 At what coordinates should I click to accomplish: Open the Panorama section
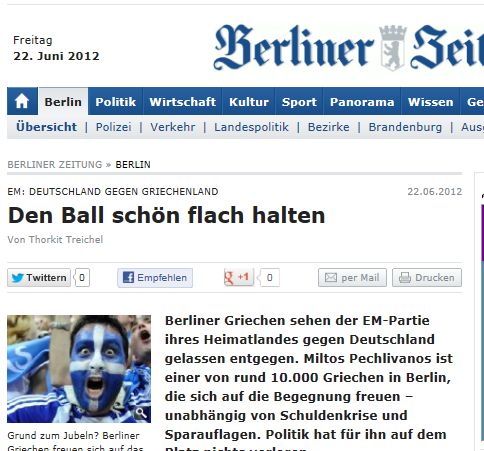[x=362, y=102]
